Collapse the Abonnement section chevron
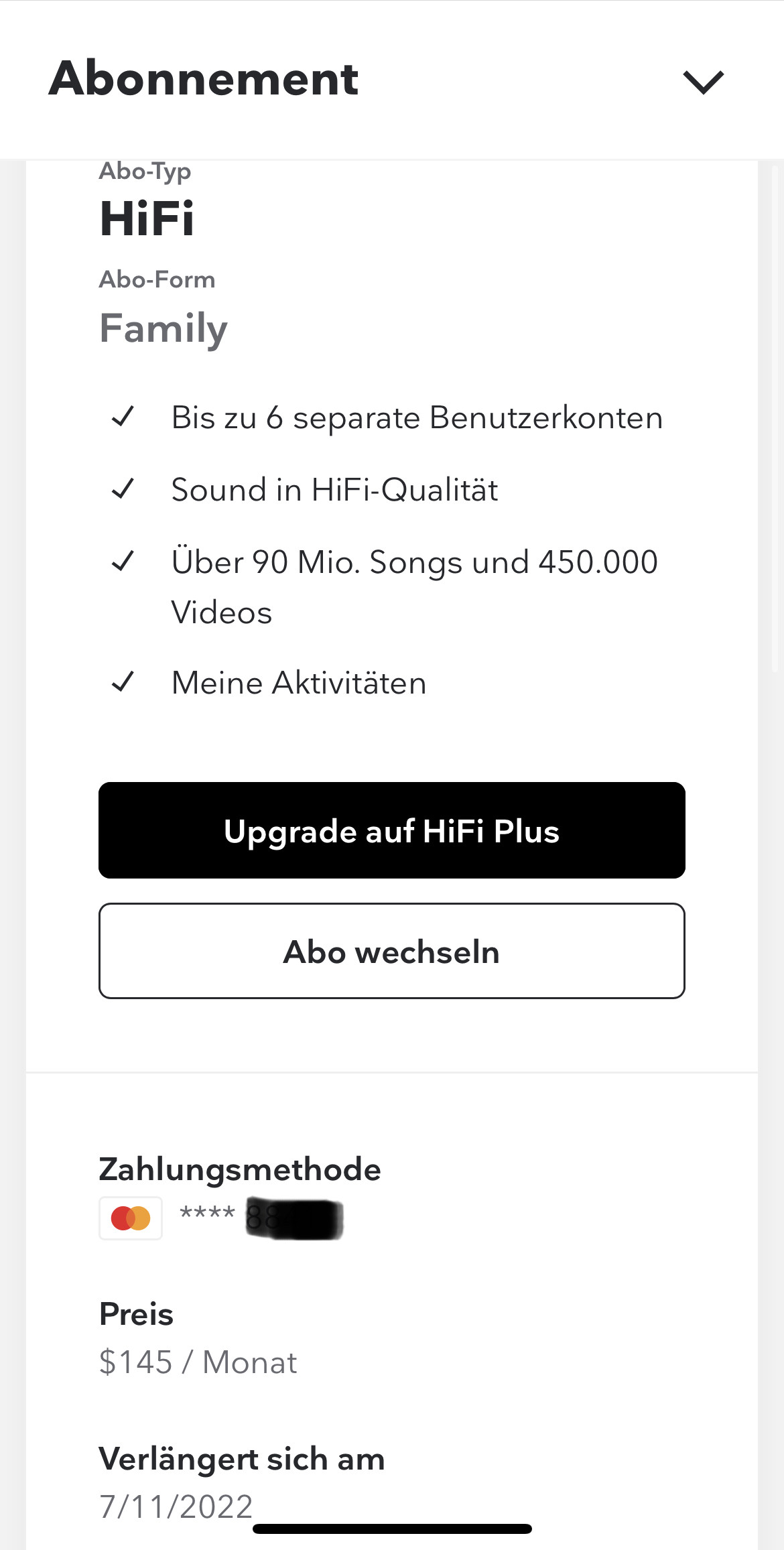Image resolution: width=784 pixels, height=1550 pixels. (703, 82)
